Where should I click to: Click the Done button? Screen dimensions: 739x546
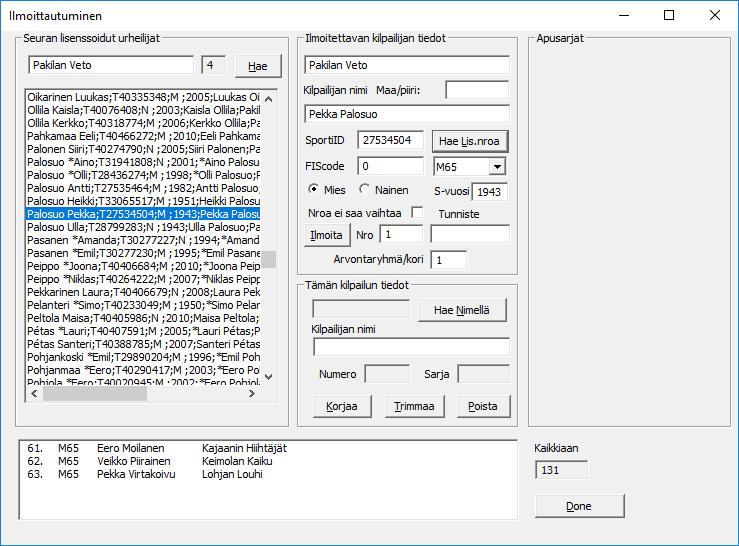coord(578,506)
